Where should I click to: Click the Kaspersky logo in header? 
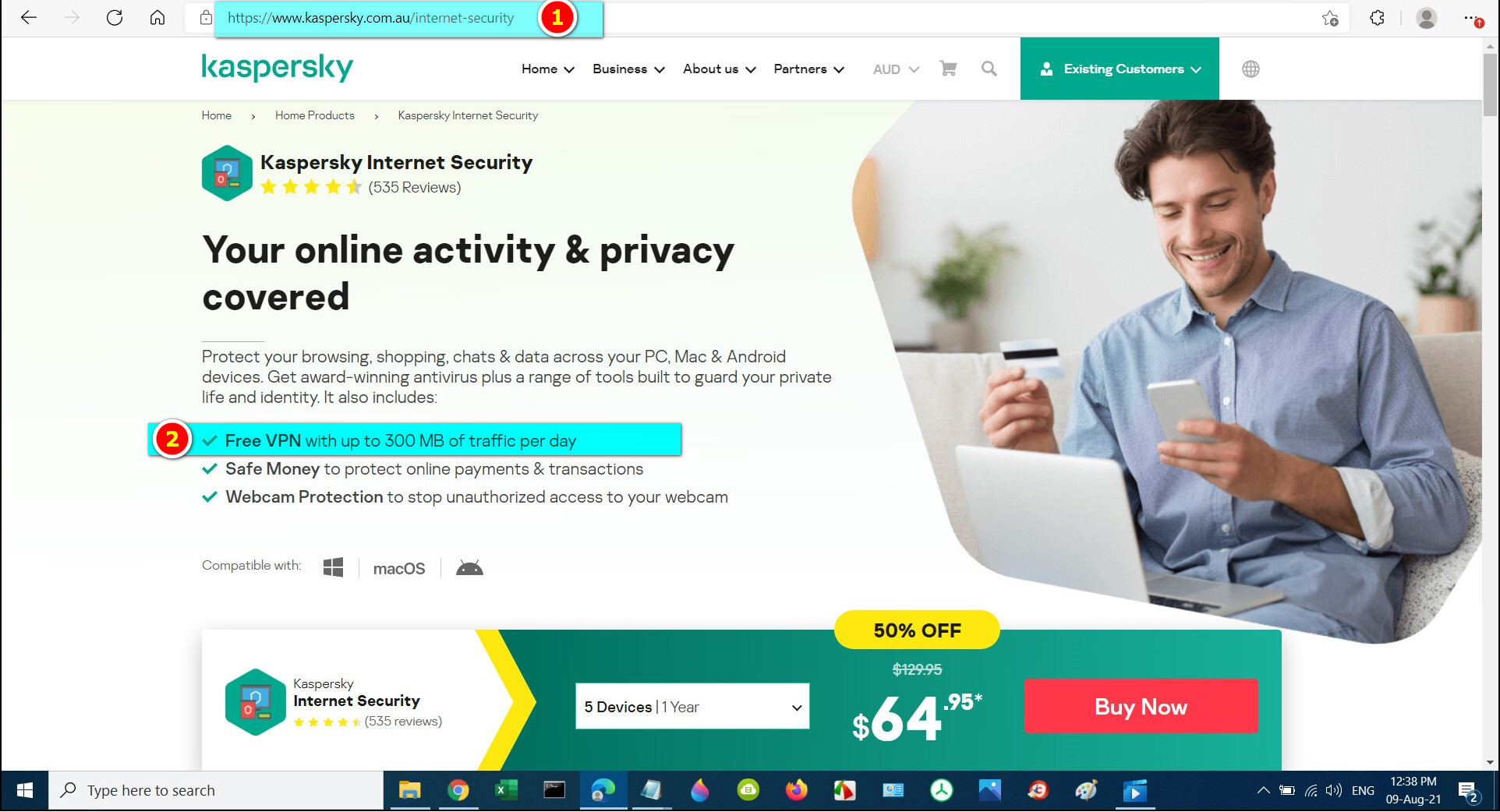[x=277, y=68]
